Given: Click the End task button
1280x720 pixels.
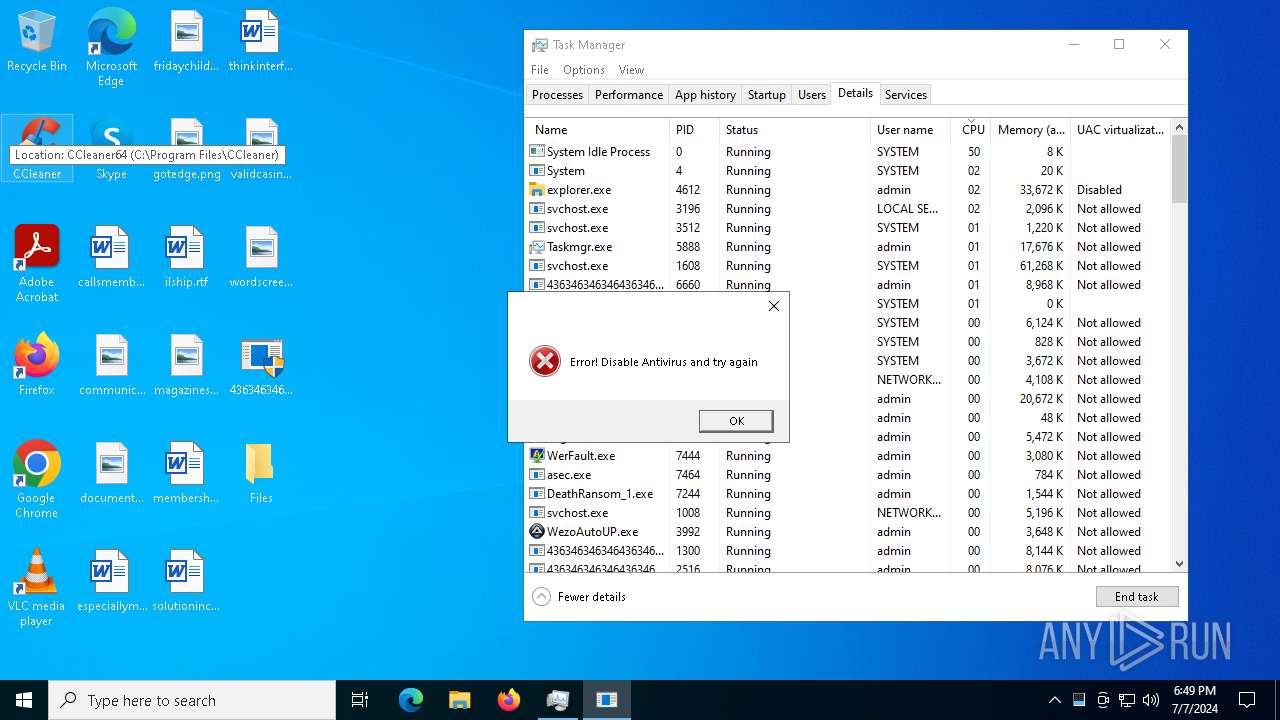Looking at the screenshot, I should pyautogui.click(x=1137, y=597).
